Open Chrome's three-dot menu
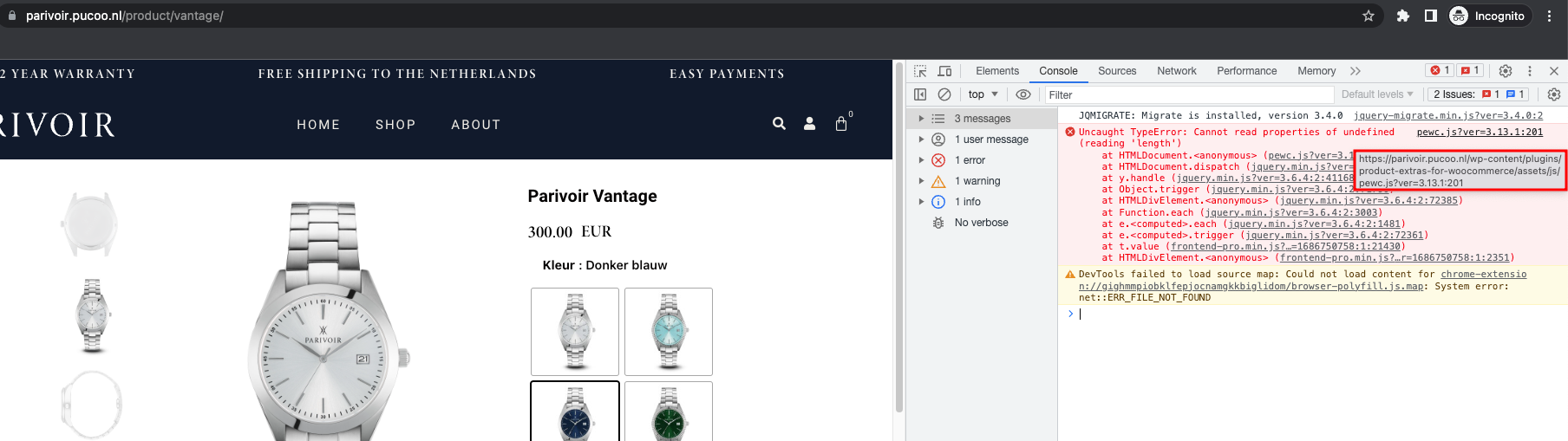The height and width of the screenshot is (441, 1568). [x=1549, y=16]
